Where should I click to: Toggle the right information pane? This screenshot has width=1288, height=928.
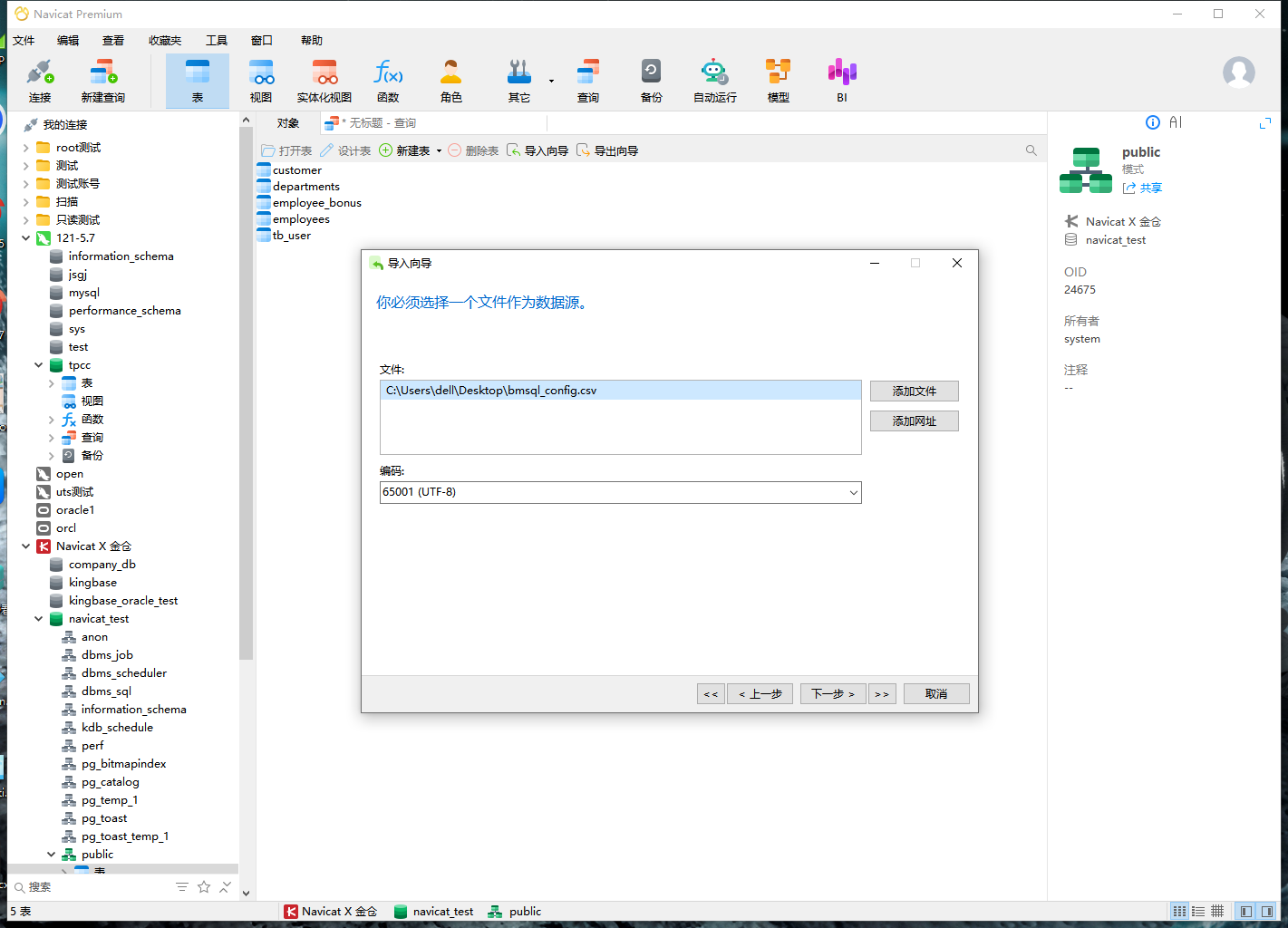(1266, 912)
